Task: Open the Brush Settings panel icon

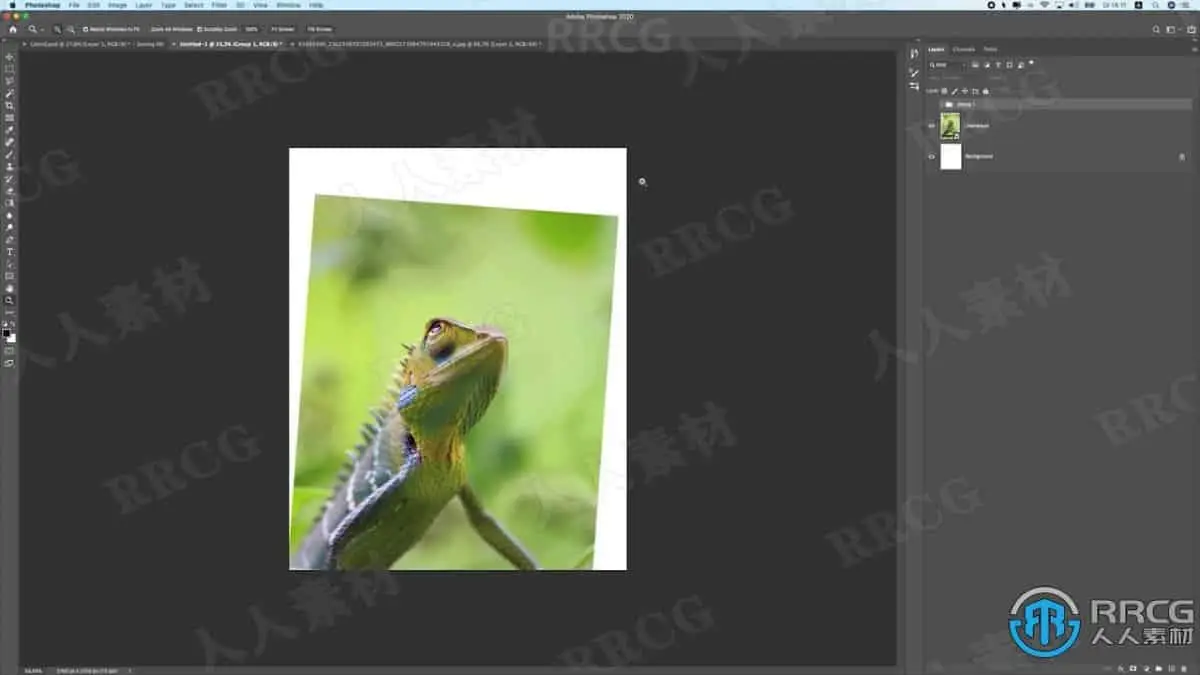Action: pos(914,73)
